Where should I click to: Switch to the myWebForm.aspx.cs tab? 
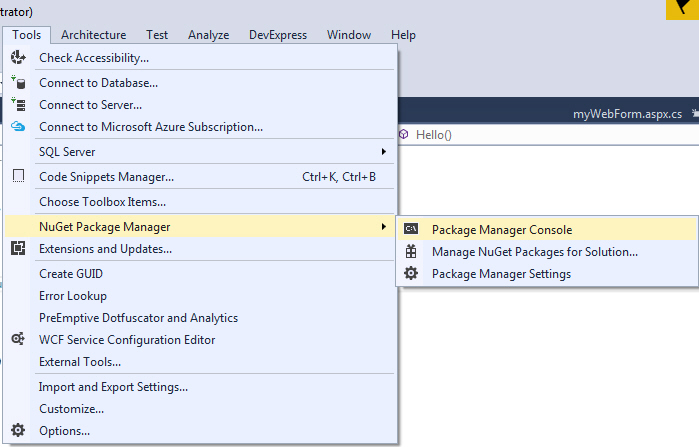pos(627,114)
